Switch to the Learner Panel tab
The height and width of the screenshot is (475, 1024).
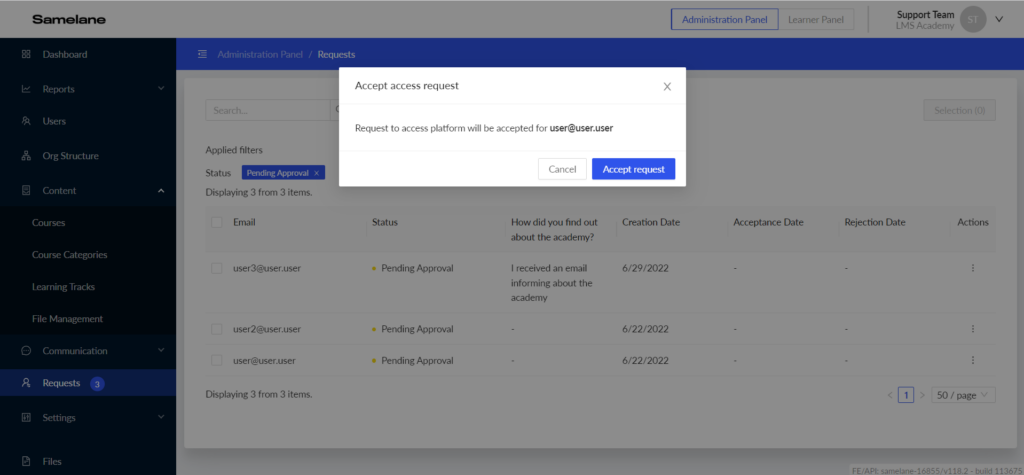(814, 20)
